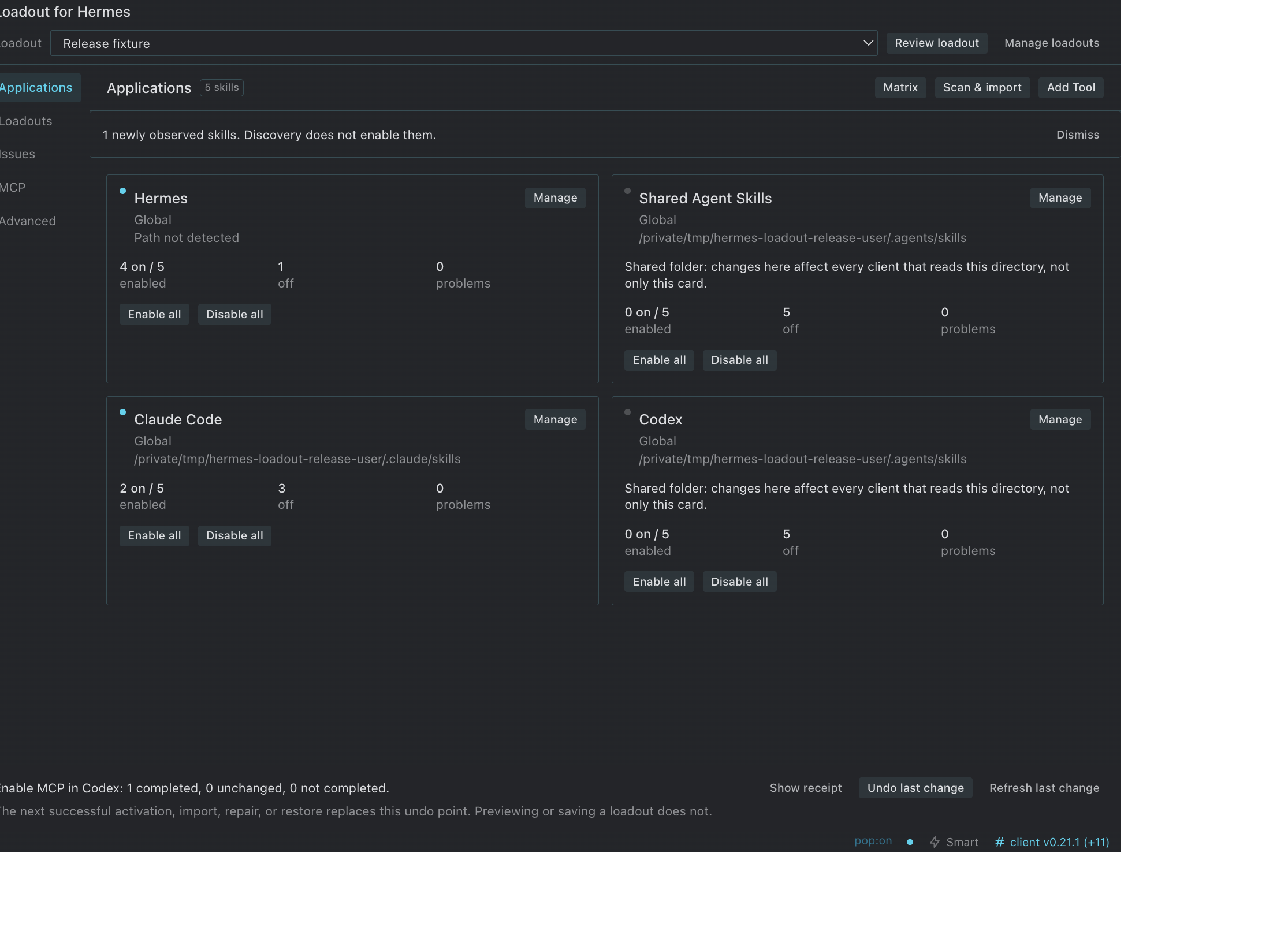Go to the Issues sidebar tab

coord(18,154)
